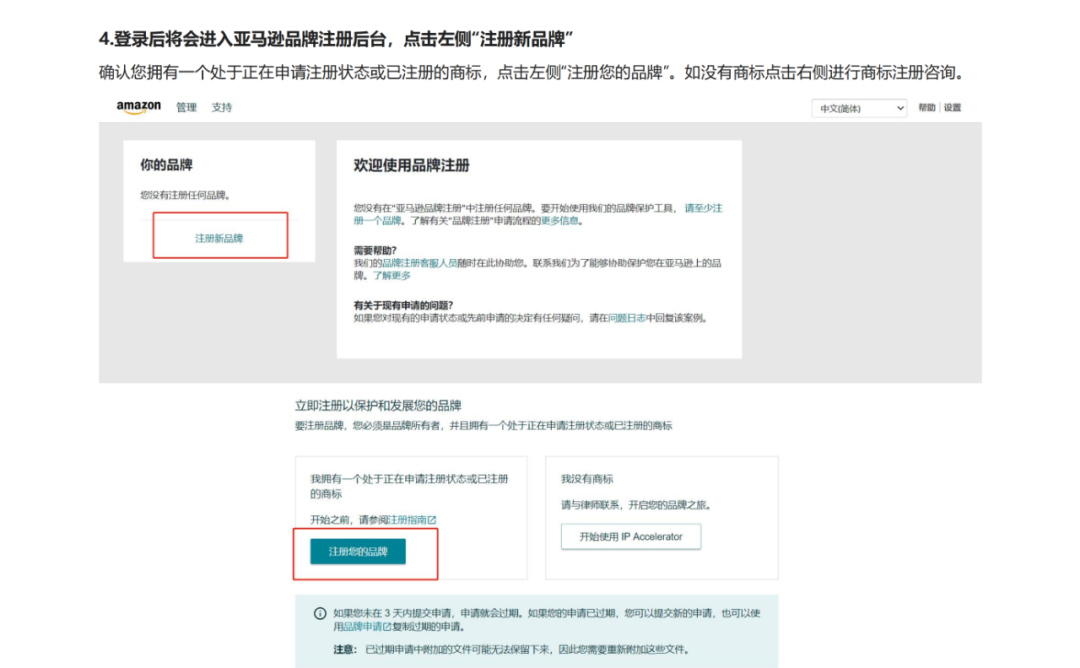Click the 注册新品牌 link

click(x=219, y=238)
